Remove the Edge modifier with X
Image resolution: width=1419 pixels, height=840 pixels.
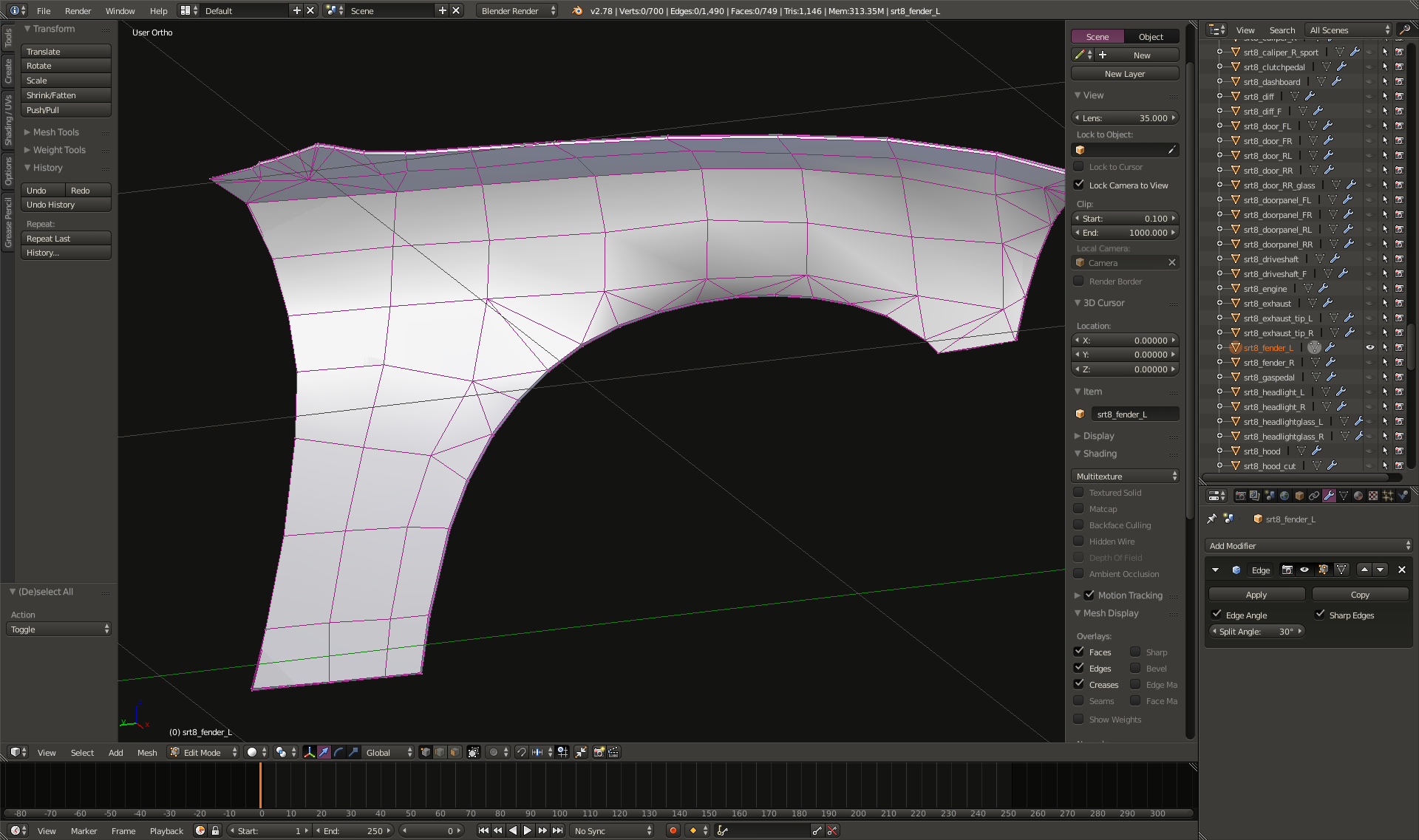(x=1402, y=570)
